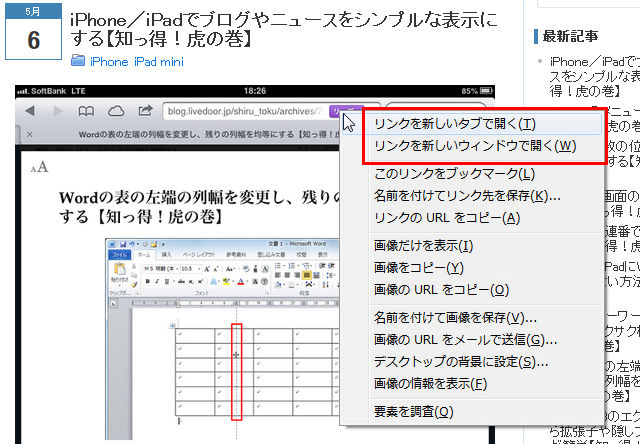Screen dimensions: 640x444
Task: Click the reader heading "Wordの表の左端の列幅を変更し"
Action: pos(199,207)
